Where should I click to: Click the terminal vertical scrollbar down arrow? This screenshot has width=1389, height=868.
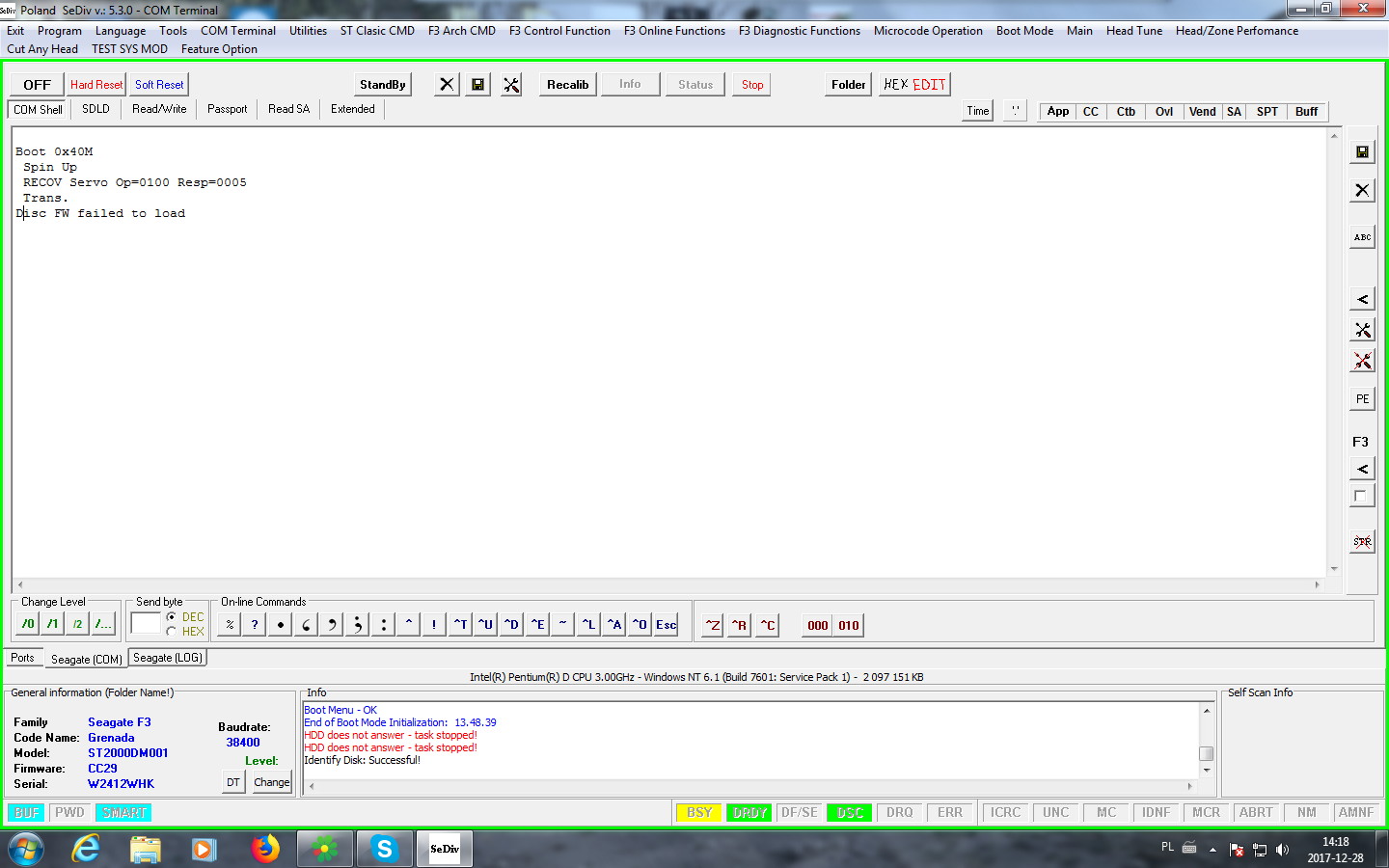pos(1334,569)
